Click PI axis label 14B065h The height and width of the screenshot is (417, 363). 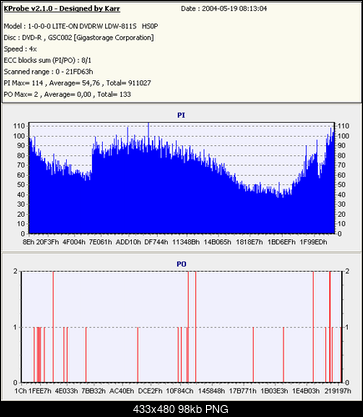tap(217, 242)
